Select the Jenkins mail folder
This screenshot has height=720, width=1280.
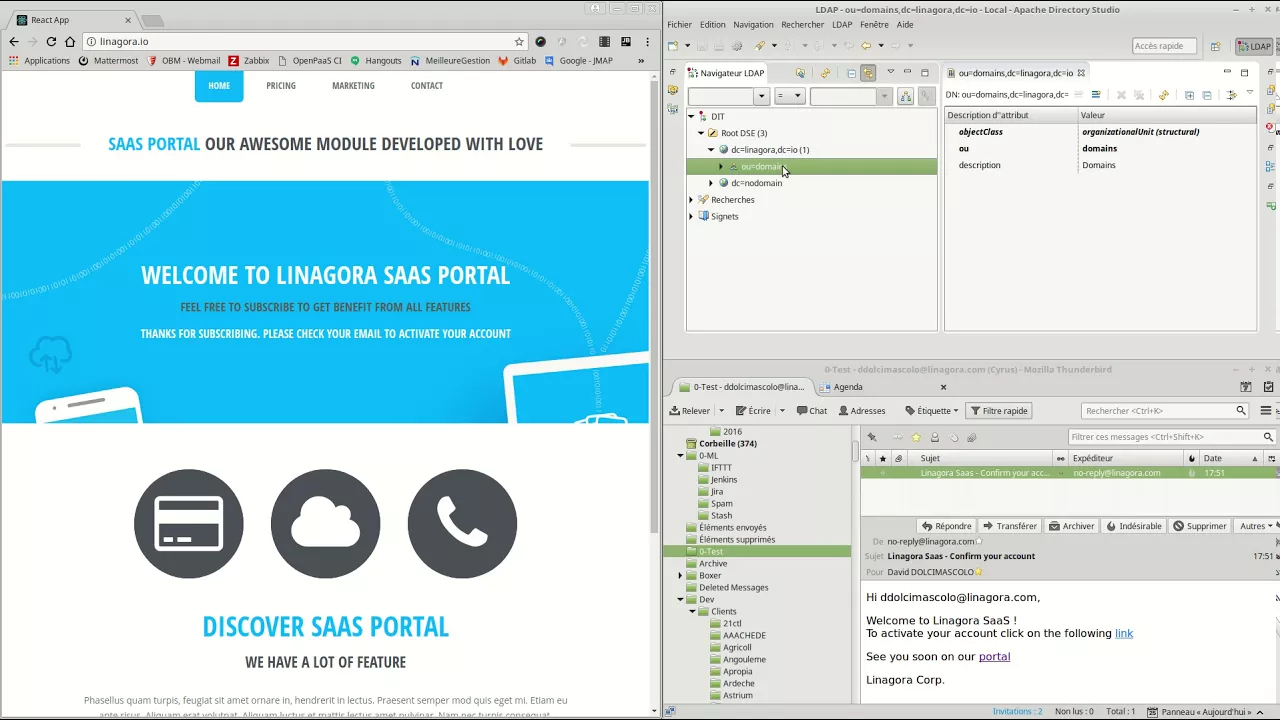[x=724, y=480]
